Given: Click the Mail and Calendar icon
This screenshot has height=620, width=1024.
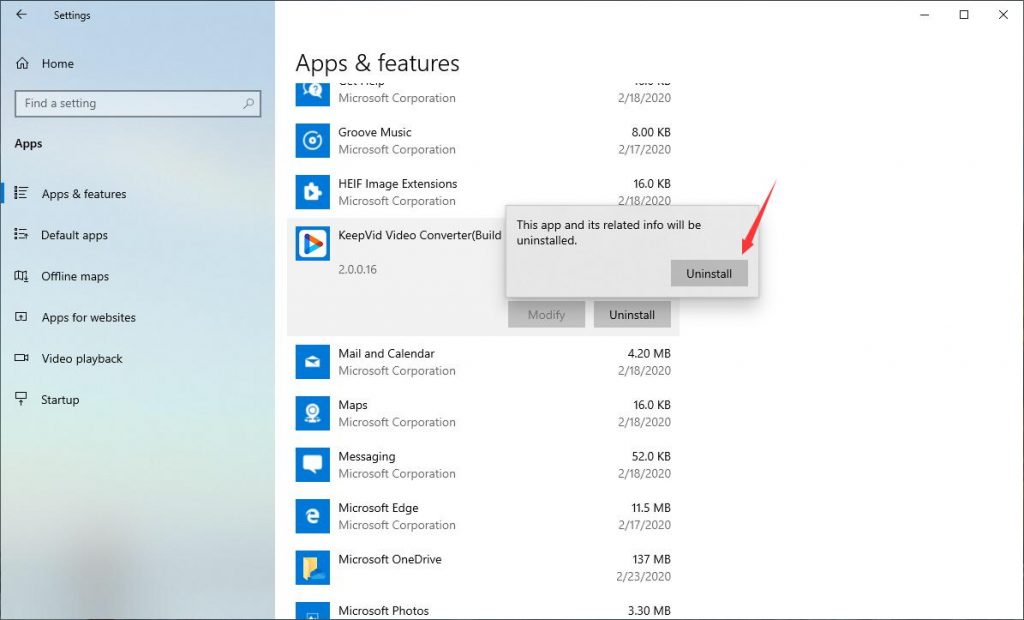Looking at the screenshot, I should 312,362.
